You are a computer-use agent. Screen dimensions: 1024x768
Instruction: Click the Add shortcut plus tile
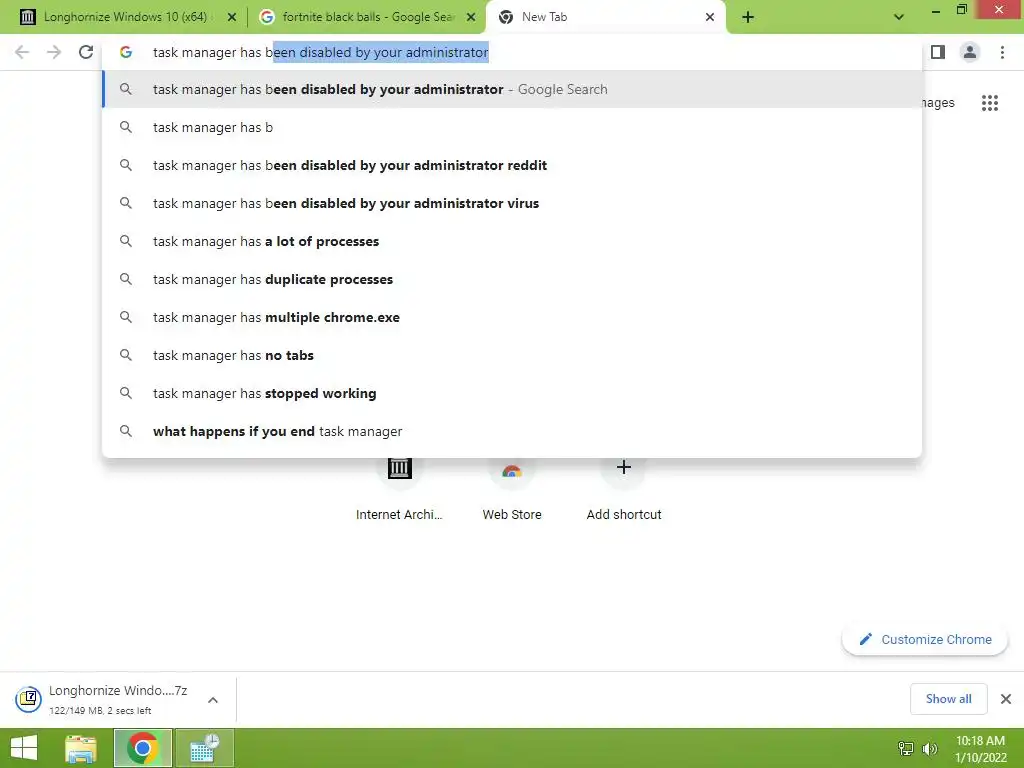click(624, 487)
